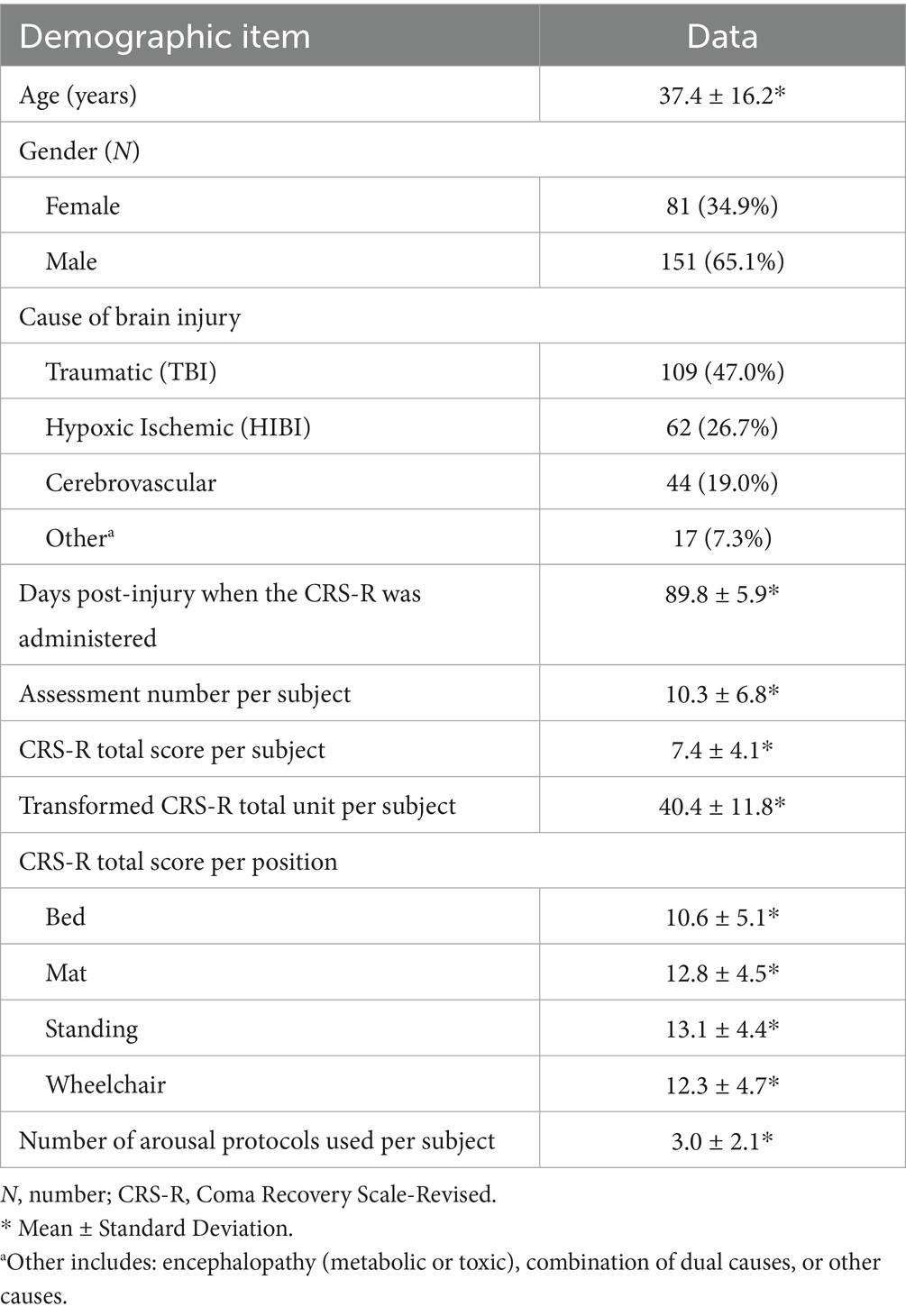
Task: Click the 'Demographic item' column header
Action: coord(165,37)
